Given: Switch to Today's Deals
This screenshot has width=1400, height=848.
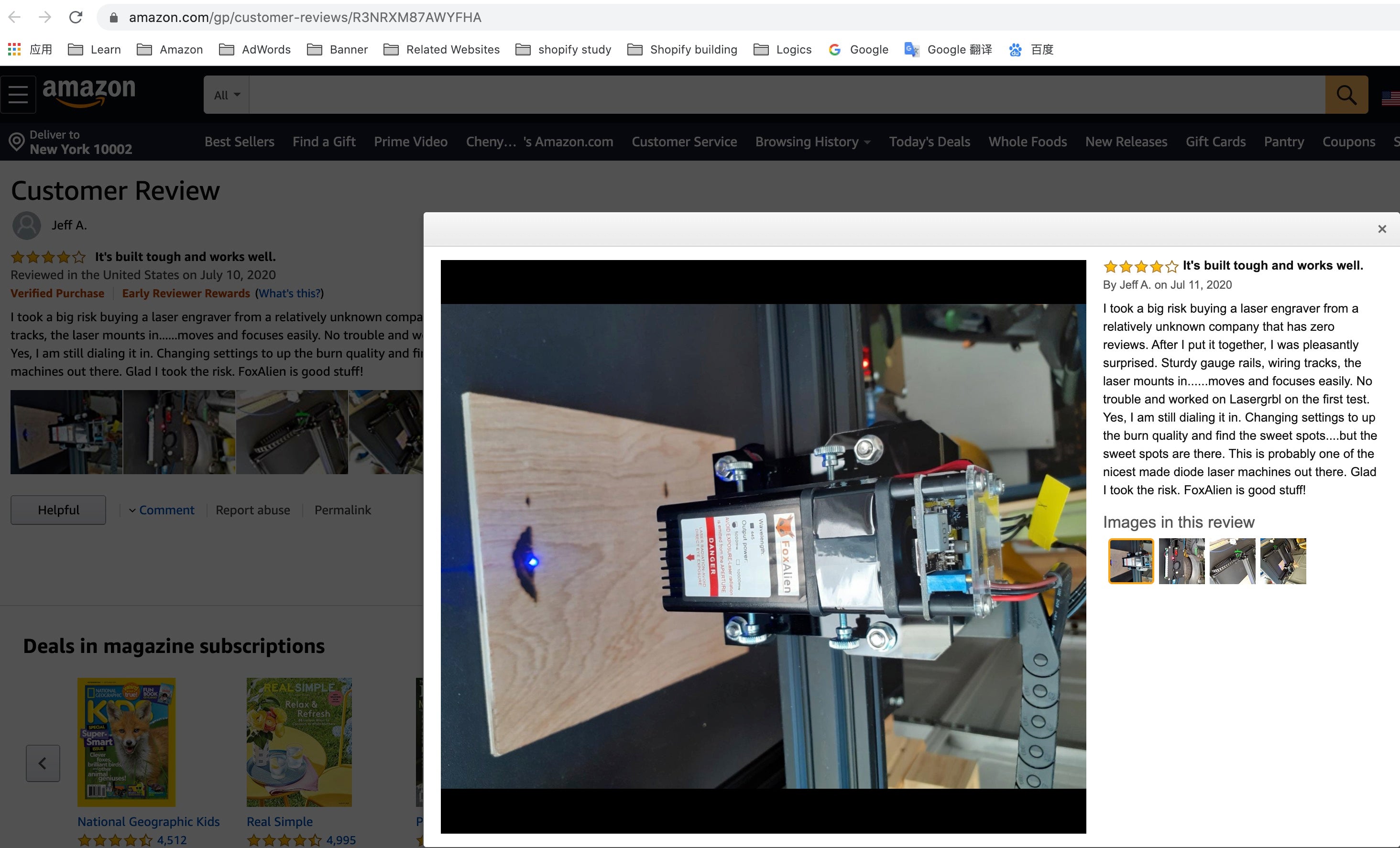Looking at the screenshot, I should pyautogui.click(x=930, y=142).
